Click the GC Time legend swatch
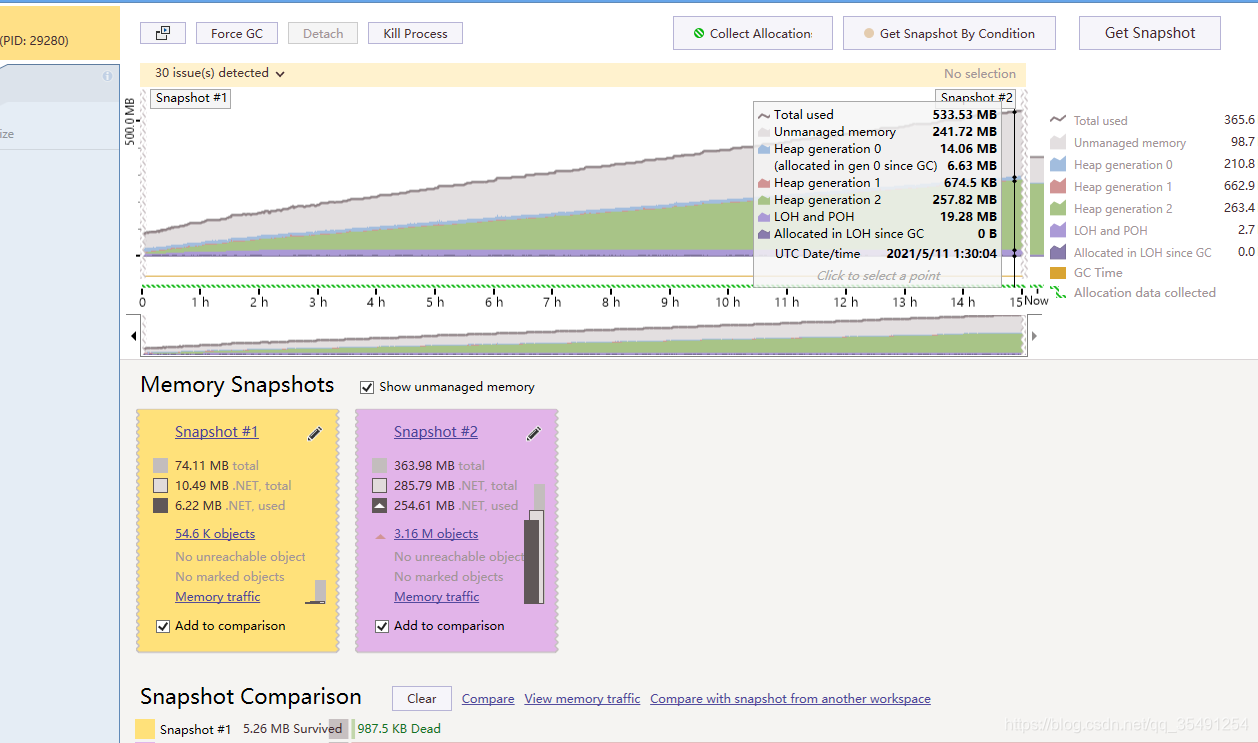Screen dimensions: 1258x743 [x=1058, y=273]
